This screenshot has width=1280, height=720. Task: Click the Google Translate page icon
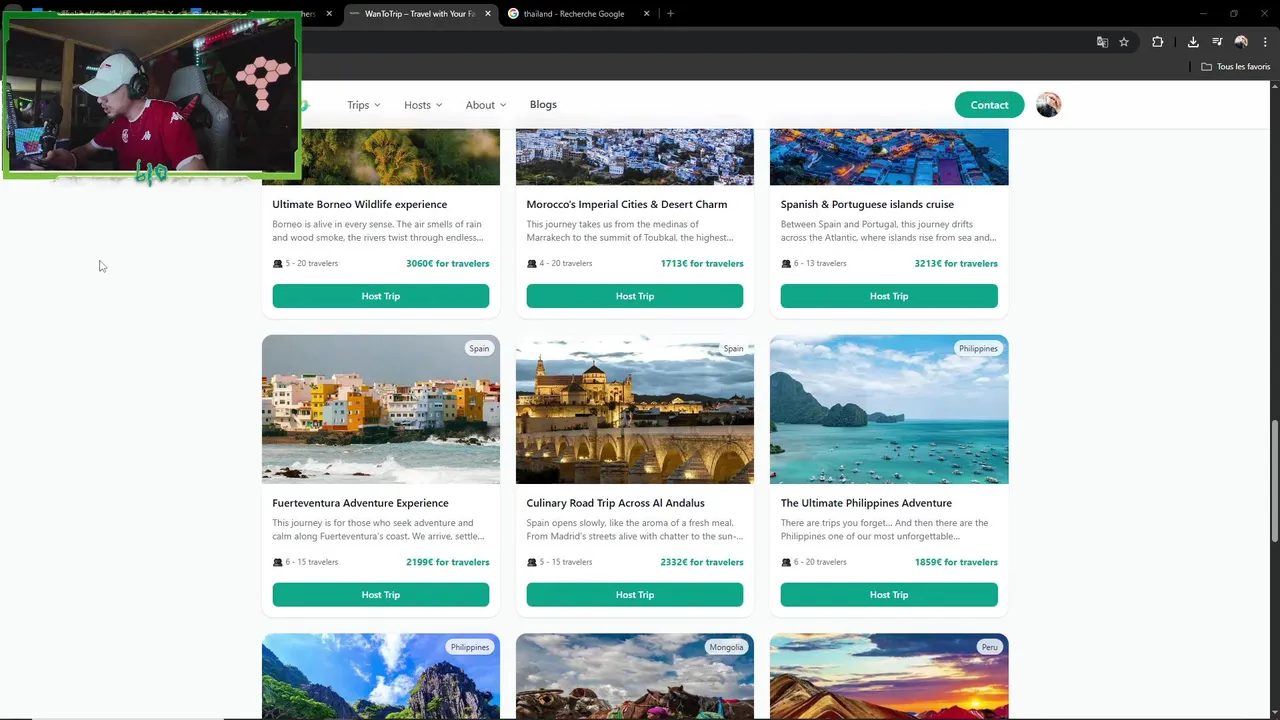tap(1102, 42)
